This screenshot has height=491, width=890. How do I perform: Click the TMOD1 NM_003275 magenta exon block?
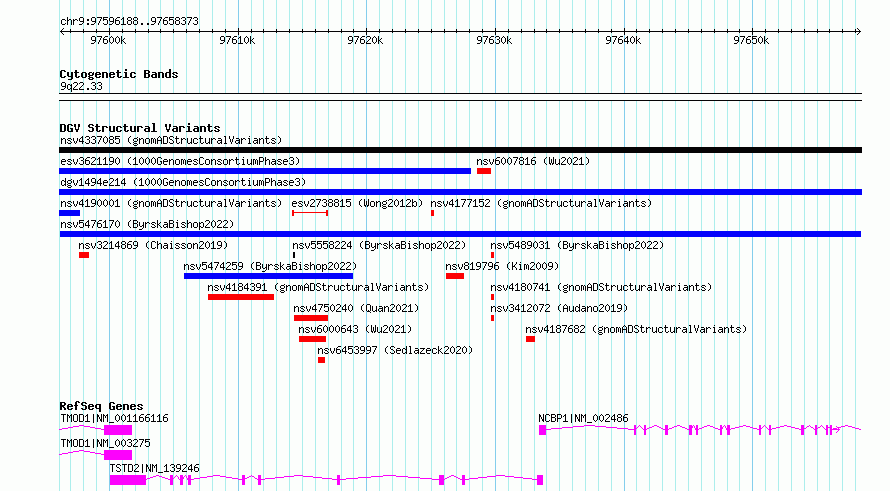point(118,455)
